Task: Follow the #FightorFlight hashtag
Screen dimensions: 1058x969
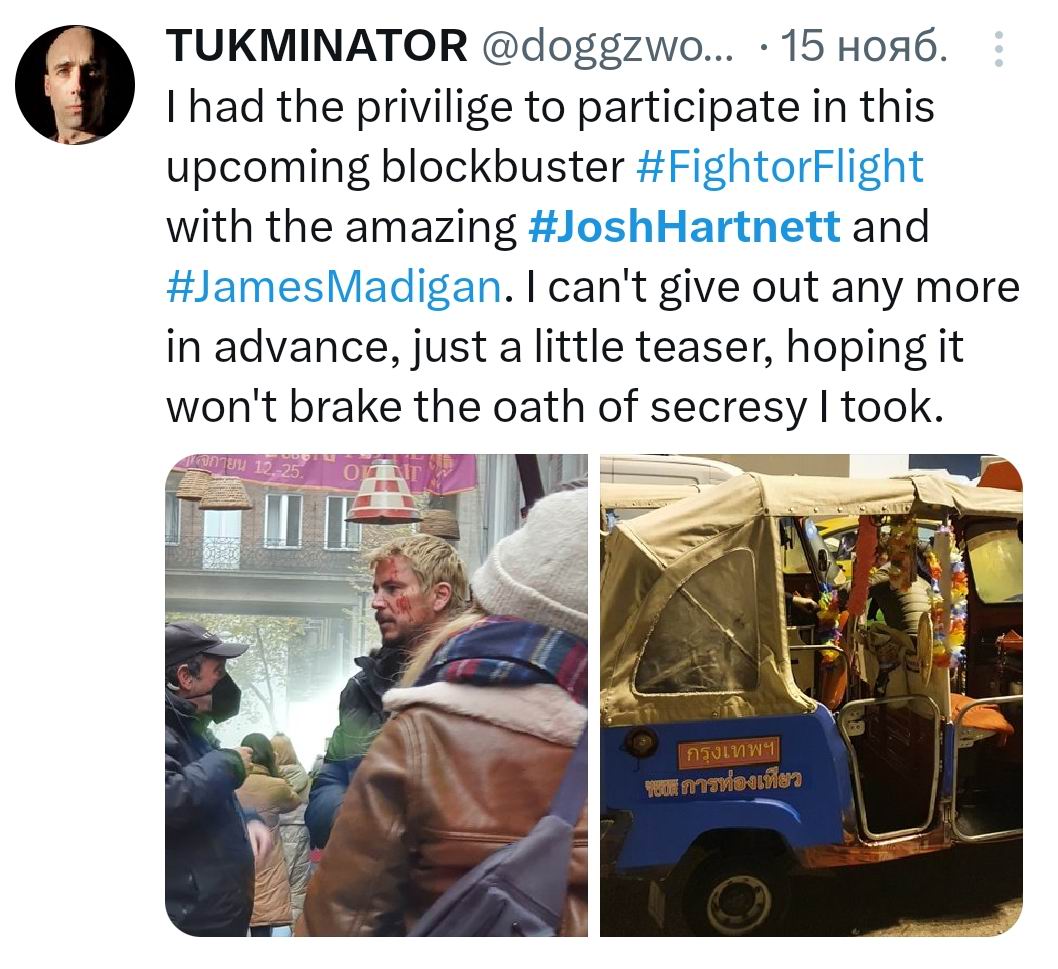Action: coord(779,166)
